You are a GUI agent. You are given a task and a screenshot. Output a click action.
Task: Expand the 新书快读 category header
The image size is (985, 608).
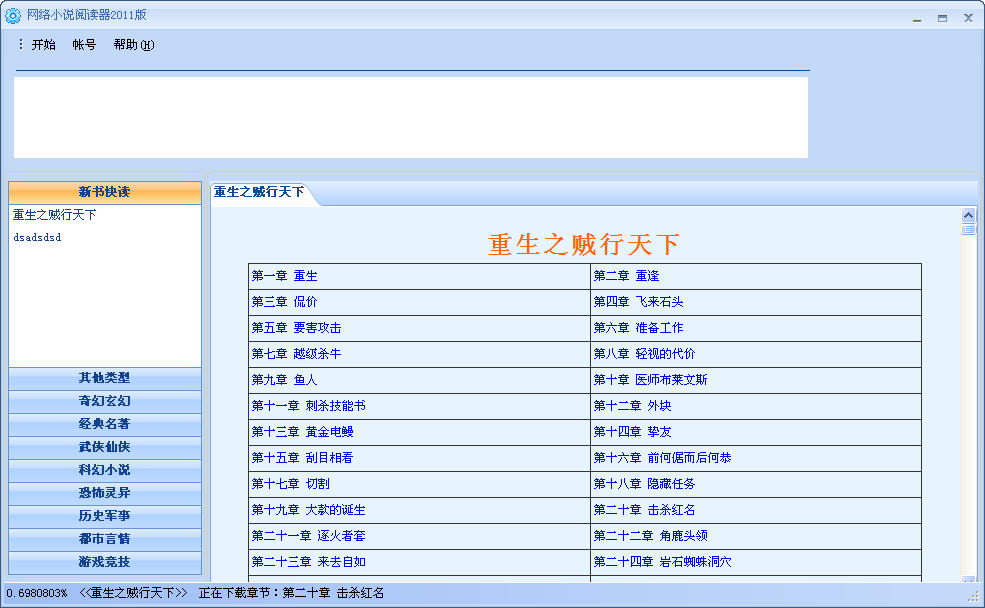tap(105, 192)
